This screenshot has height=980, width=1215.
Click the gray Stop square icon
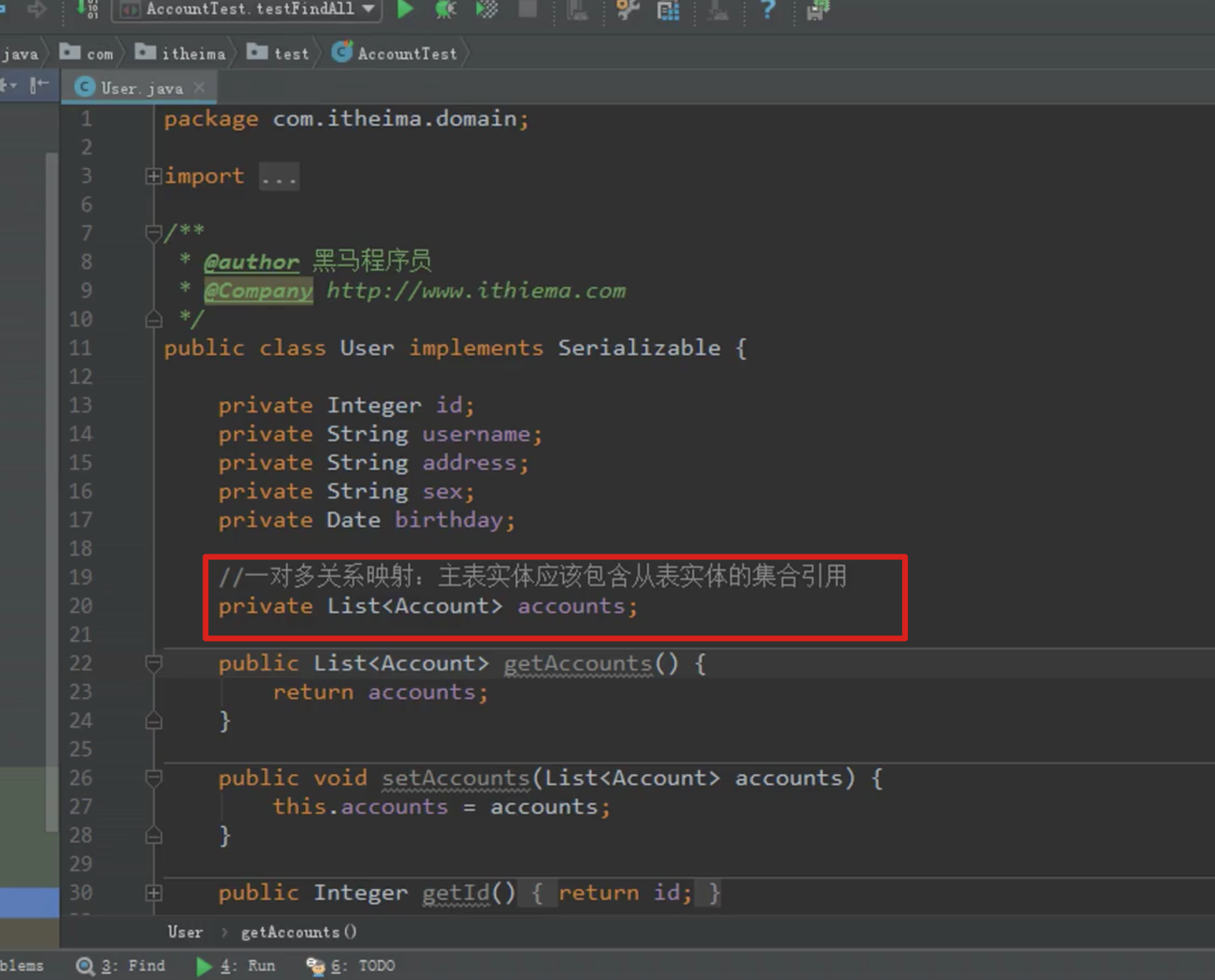click(x=528, y=9)
